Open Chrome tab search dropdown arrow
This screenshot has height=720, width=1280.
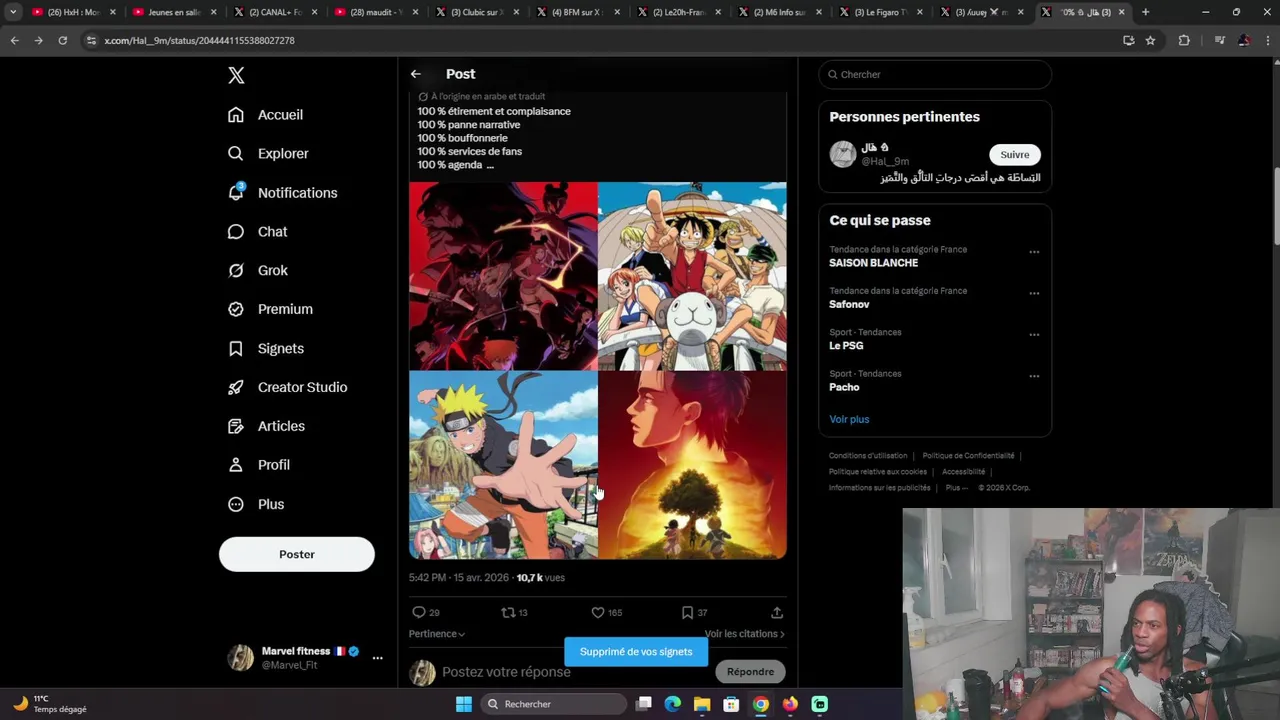[x=13, y=12]
